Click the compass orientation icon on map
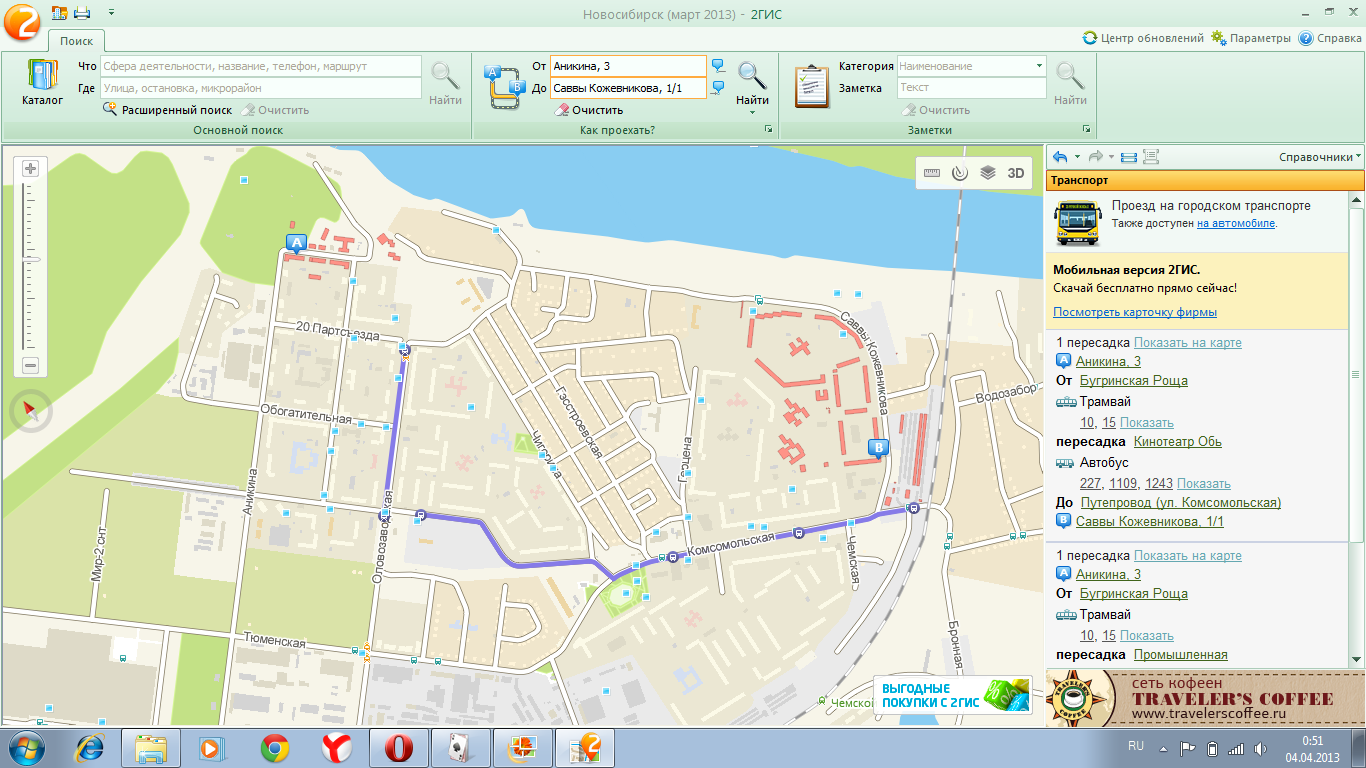The width and height of the screenshot is (1366, 768). pos(30,411)
